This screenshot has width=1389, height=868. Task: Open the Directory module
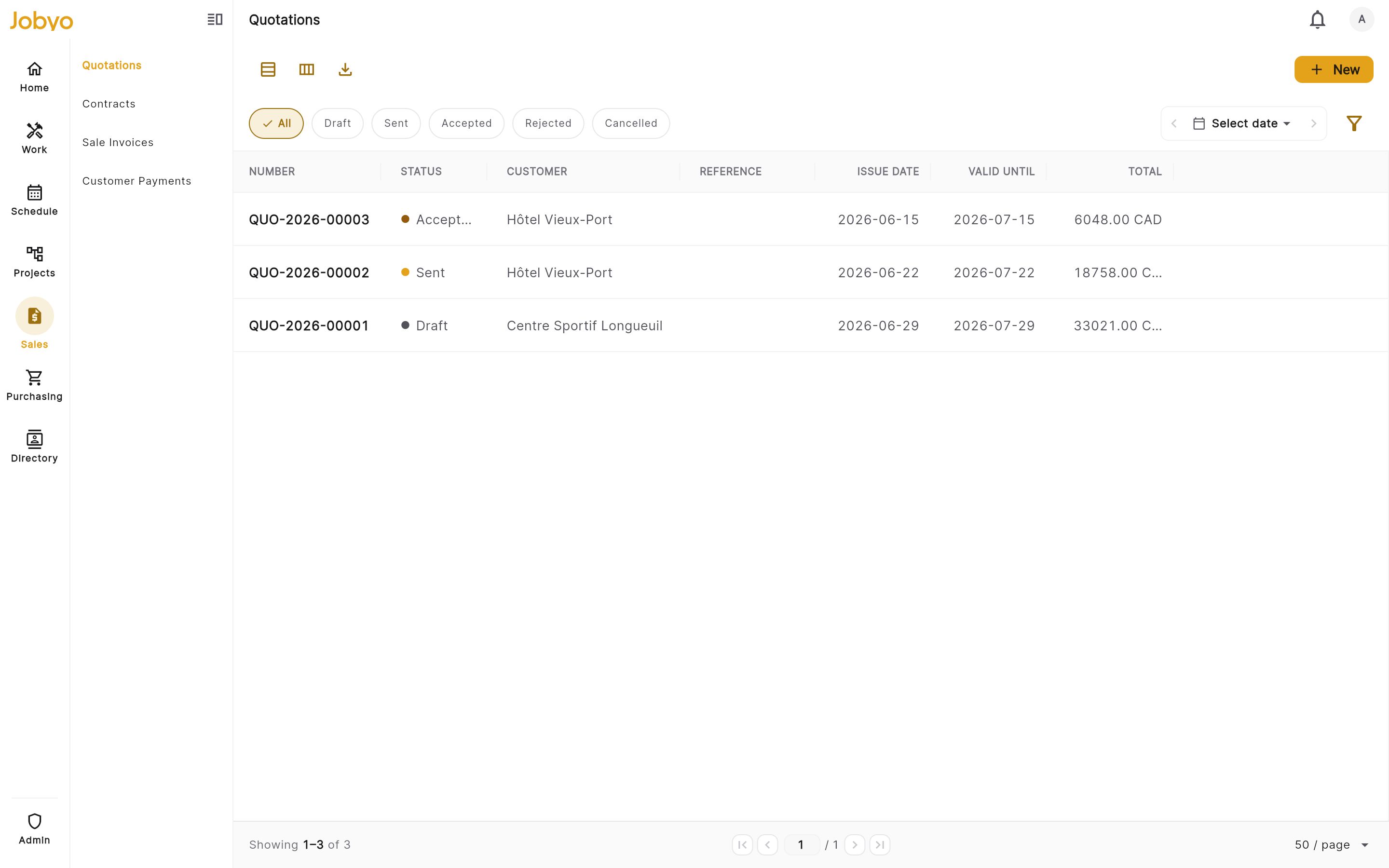[x=34, y=447]
